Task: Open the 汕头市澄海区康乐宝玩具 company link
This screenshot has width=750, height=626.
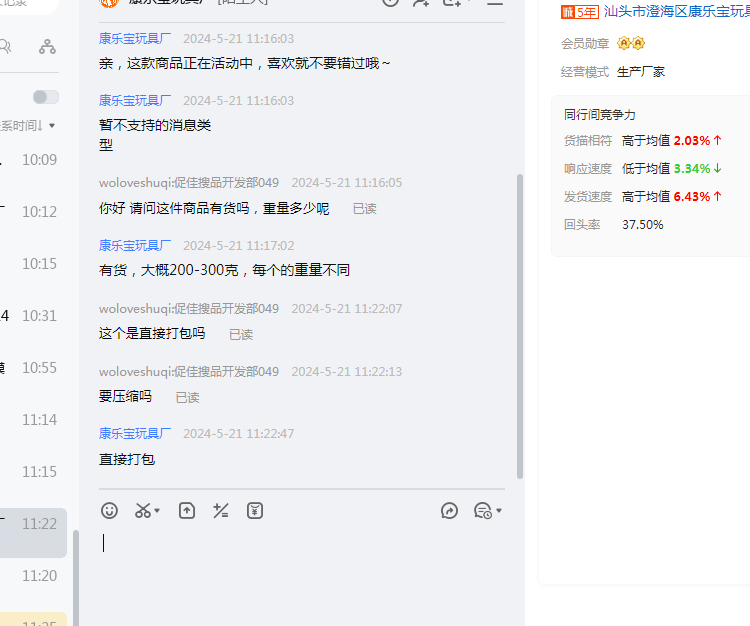Action: click(x=676, y=11)
